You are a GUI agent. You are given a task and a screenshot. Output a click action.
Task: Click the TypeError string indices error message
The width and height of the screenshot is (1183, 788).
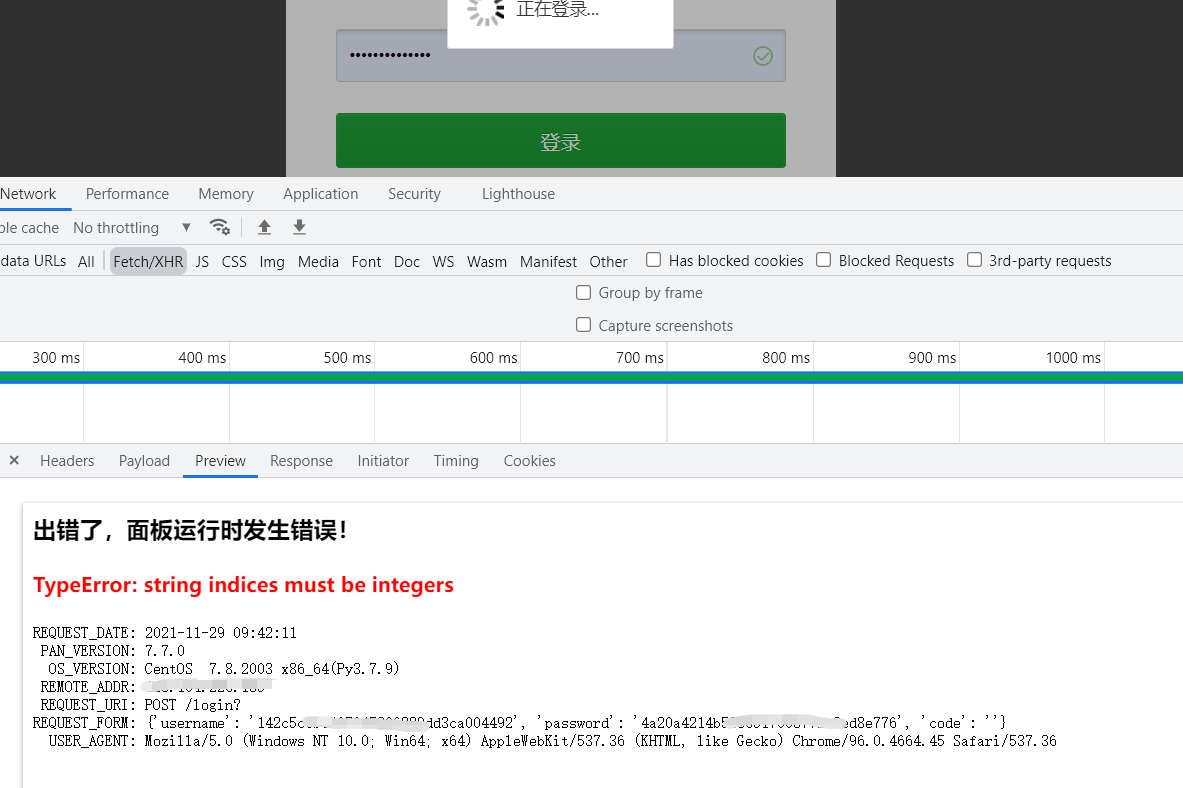coord(243,585)
